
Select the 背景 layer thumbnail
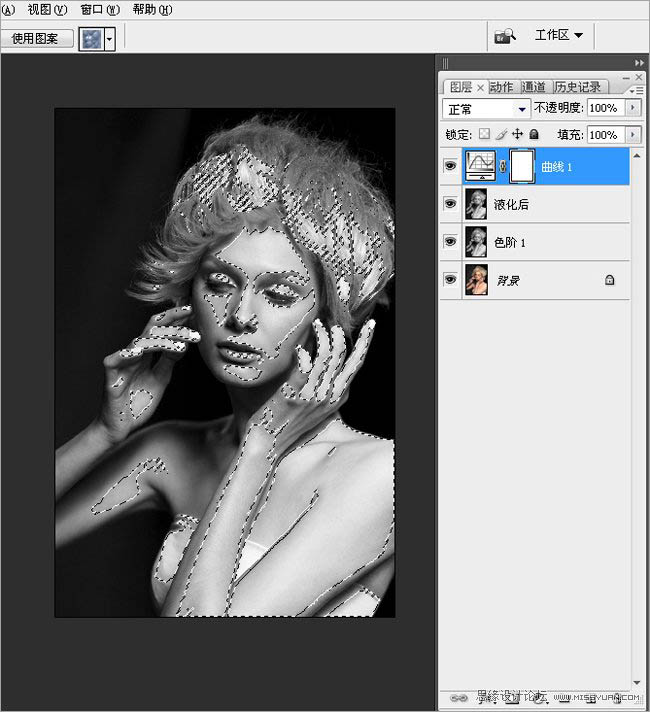[476, 281]
